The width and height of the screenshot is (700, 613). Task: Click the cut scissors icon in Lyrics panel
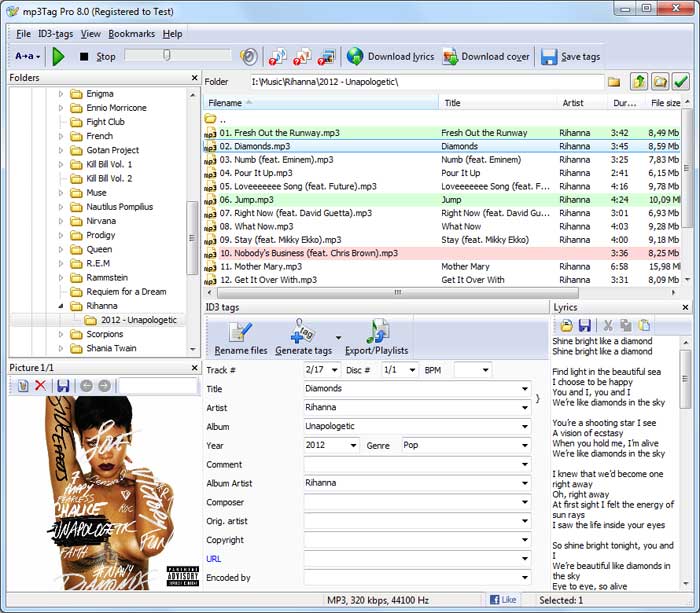(x=607, y=325)
